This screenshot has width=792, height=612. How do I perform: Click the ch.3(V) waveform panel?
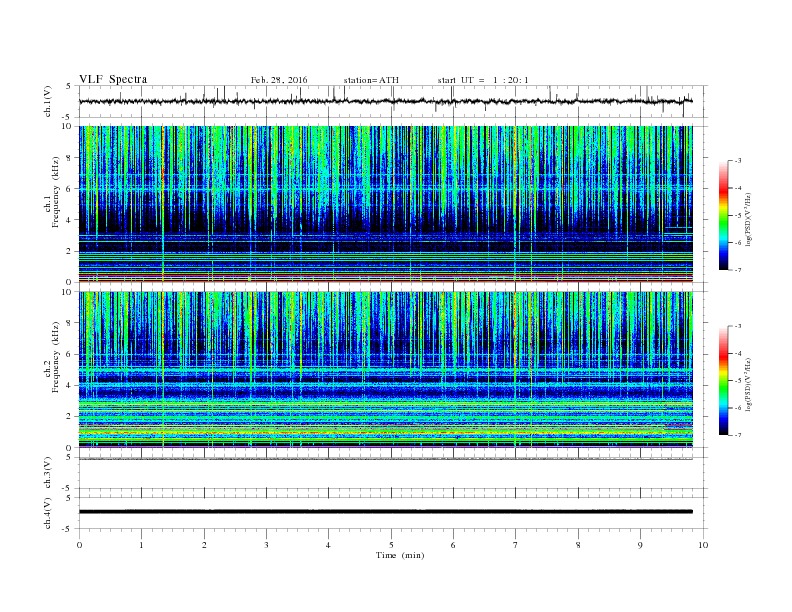[x=393, y=473]
